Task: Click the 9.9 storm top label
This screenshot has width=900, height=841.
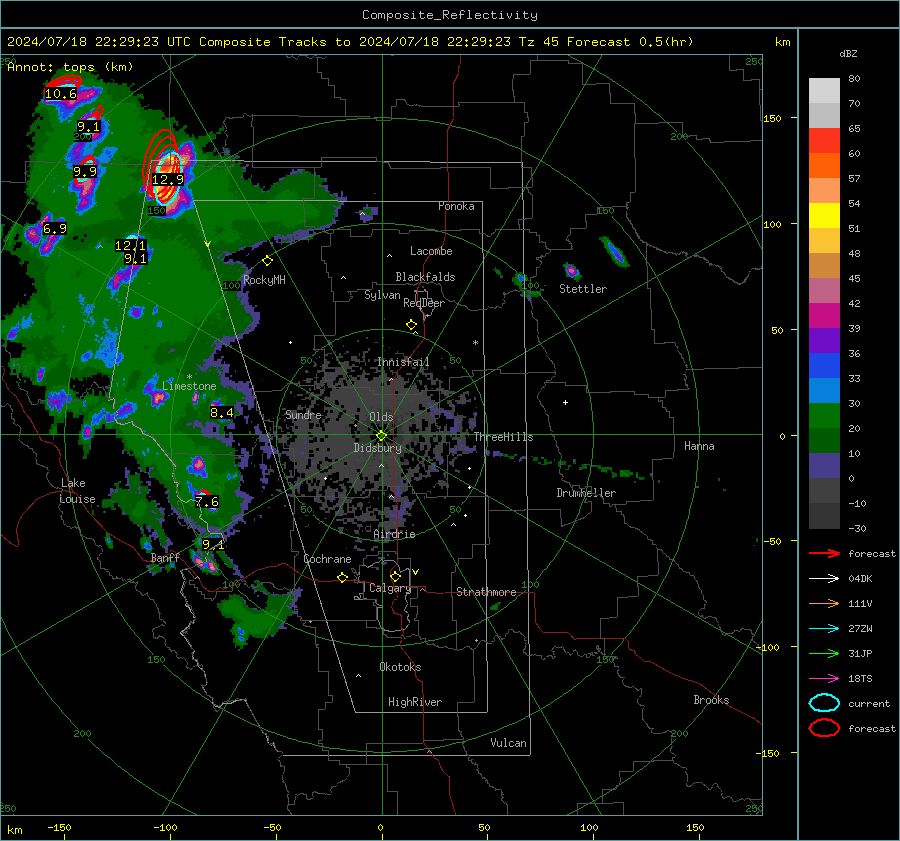Action: [x=85, y=172]
